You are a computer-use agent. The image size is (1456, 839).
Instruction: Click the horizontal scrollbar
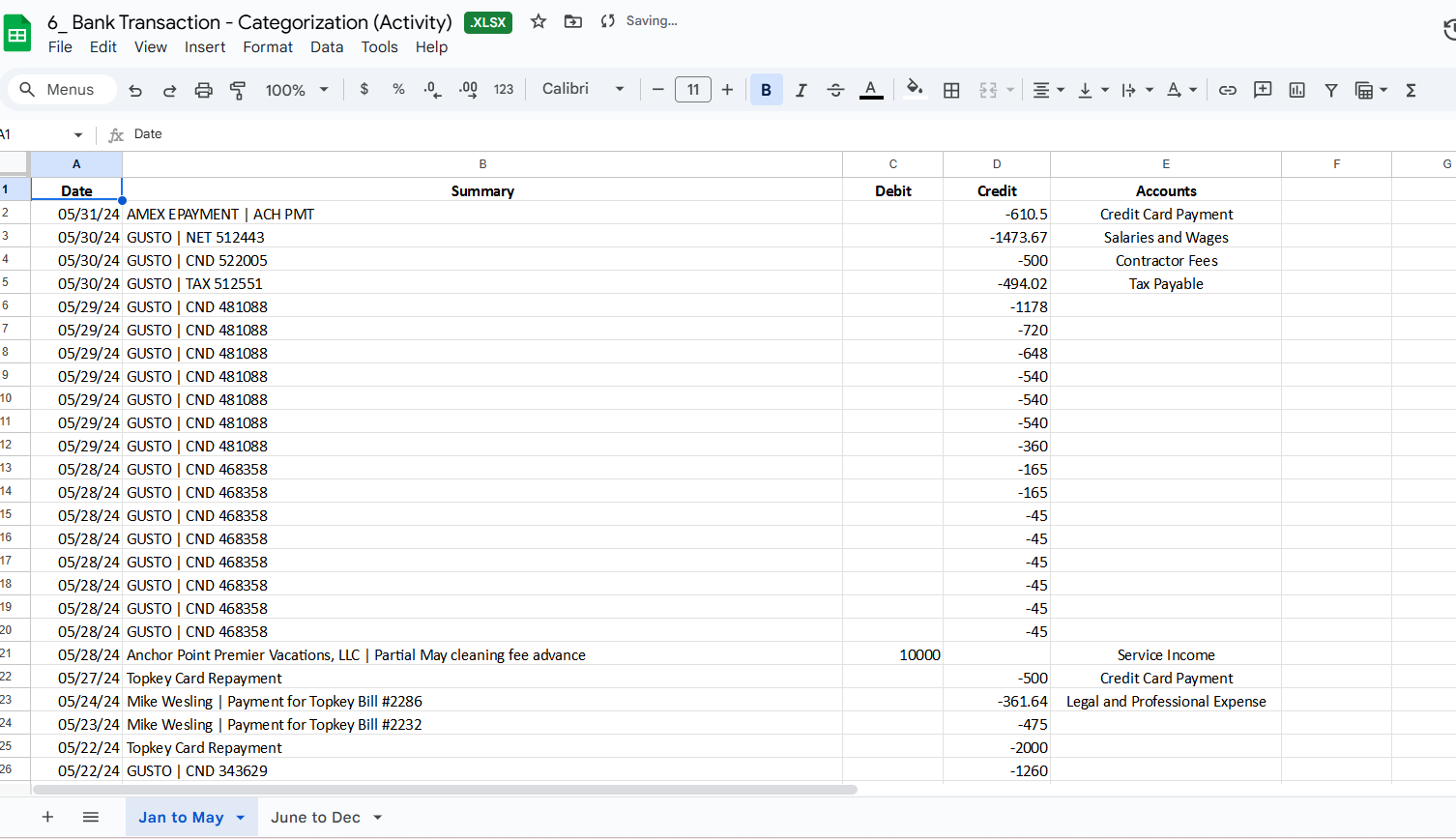coord(445,790)
